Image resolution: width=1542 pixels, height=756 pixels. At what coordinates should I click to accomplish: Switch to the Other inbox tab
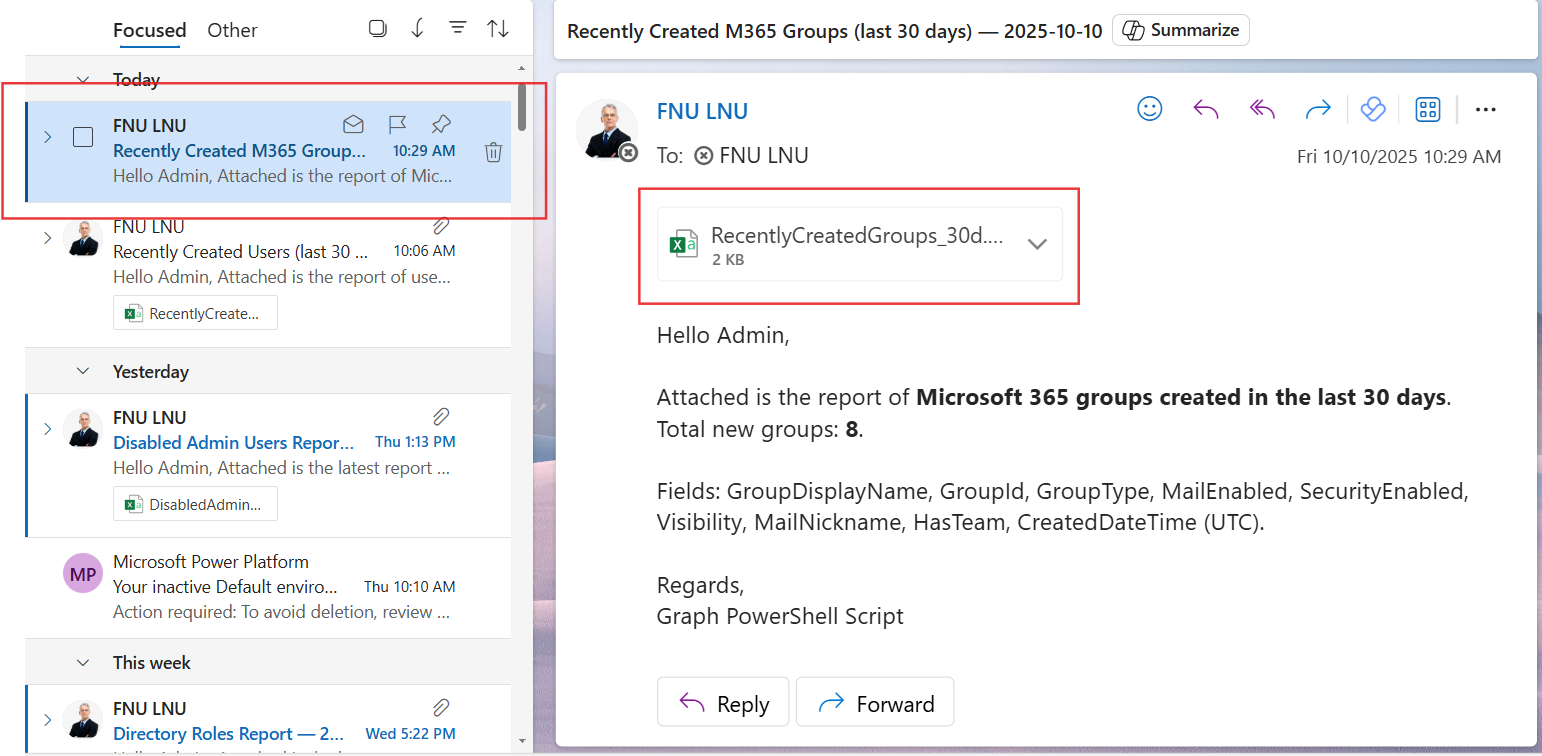tap(232, 30)
